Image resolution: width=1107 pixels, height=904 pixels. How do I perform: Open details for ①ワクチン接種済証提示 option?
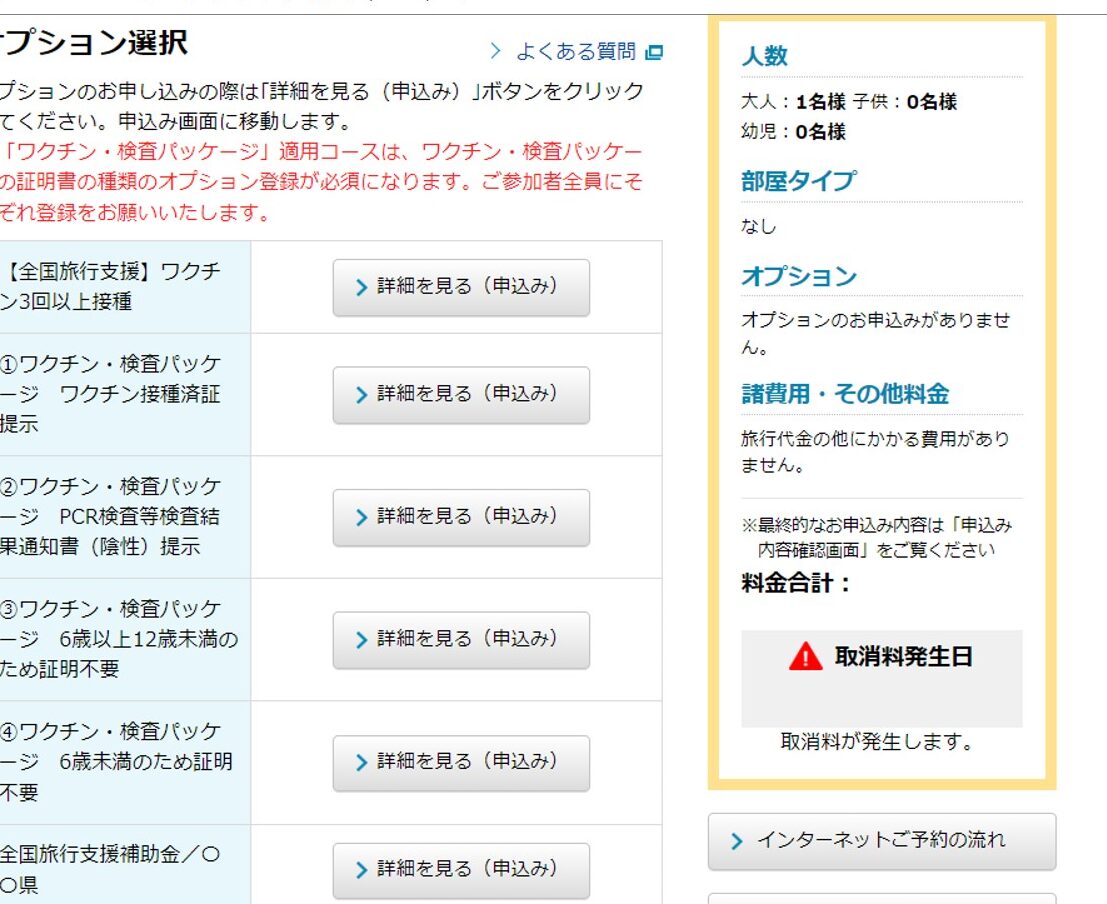click(461, 395)
